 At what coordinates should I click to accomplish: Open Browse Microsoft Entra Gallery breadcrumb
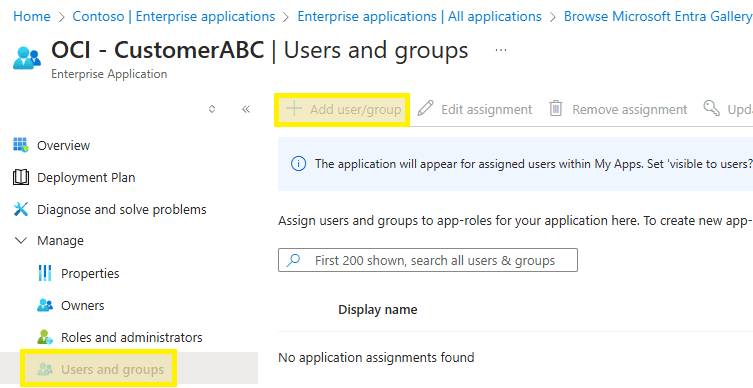pos(658,16)
